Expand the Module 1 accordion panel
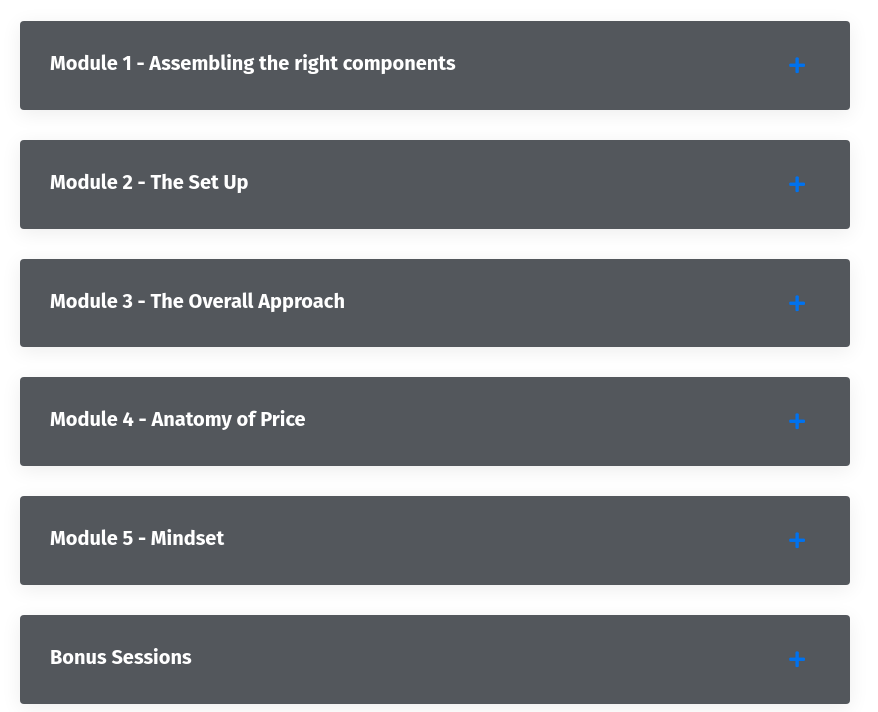The height and width of the screenshot is (712, 878). pyautogui.click(x=435, y=66)
